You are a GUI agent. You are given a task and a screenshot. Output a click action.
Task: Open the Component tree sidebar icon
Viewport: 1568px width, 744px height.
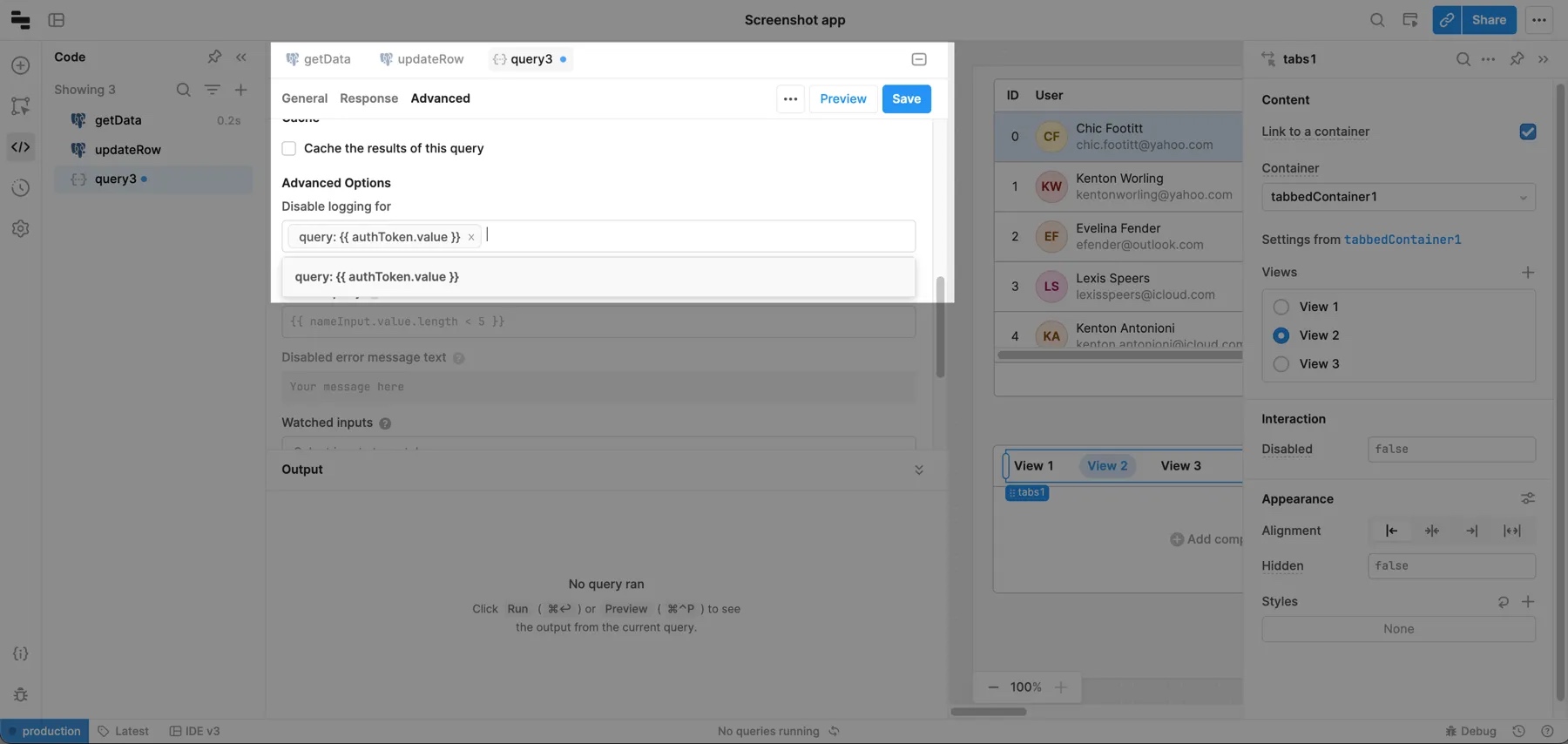click(x=21, y=106)
